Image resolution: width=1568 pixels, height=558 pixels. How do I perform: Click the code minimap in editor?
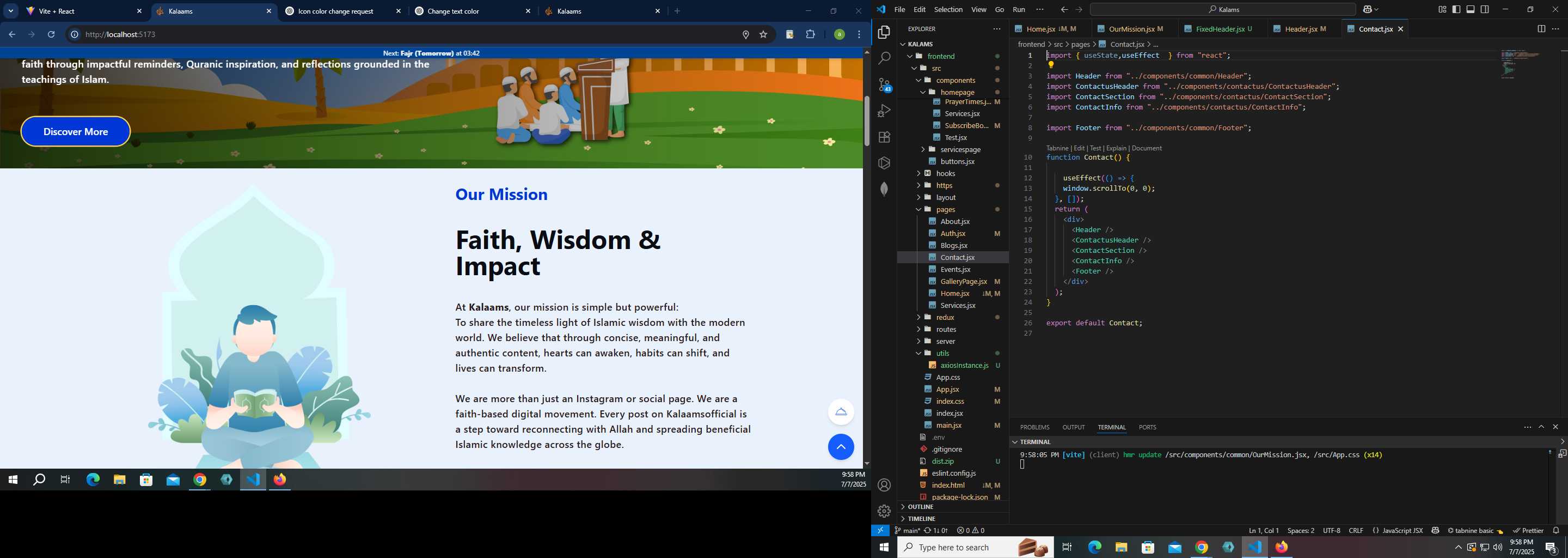coord(1520,64)
